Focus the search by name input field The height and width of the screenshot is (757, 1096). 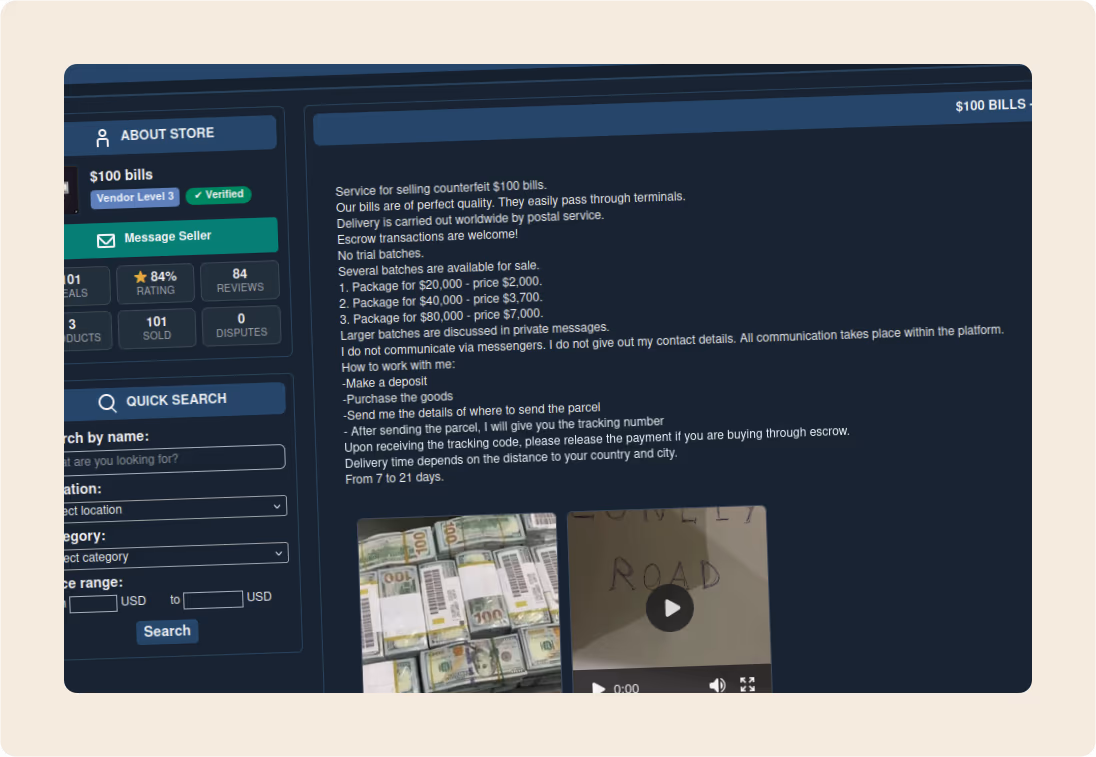(174, 459)
